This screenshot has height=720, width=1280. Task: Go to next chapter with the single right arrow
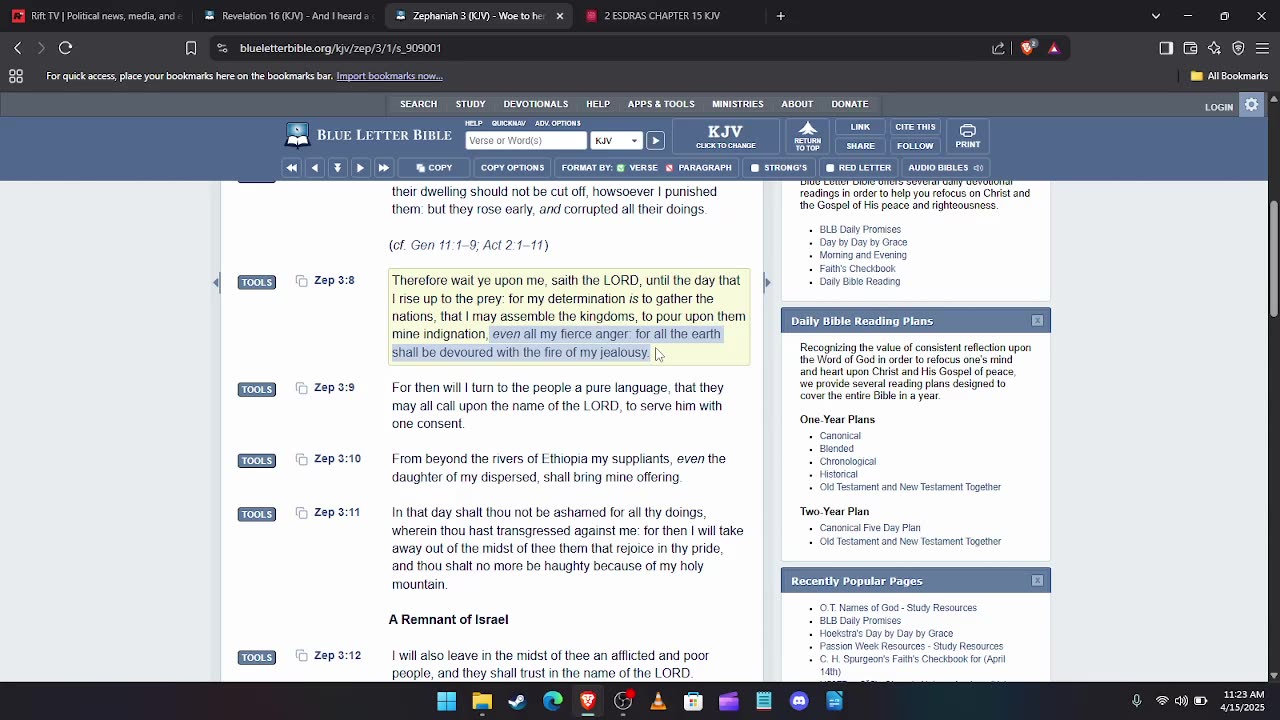tap(360, 168)
